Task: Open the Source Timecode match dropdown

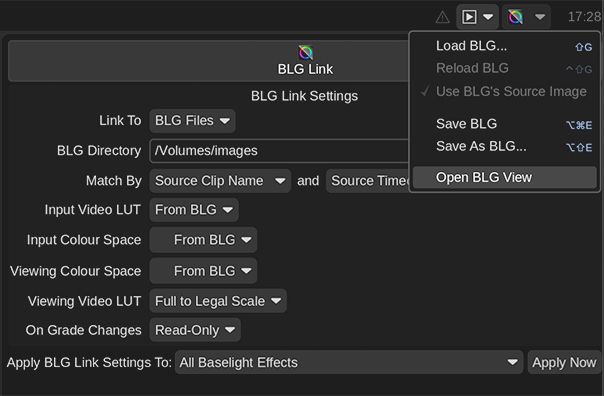Action: 367,181
